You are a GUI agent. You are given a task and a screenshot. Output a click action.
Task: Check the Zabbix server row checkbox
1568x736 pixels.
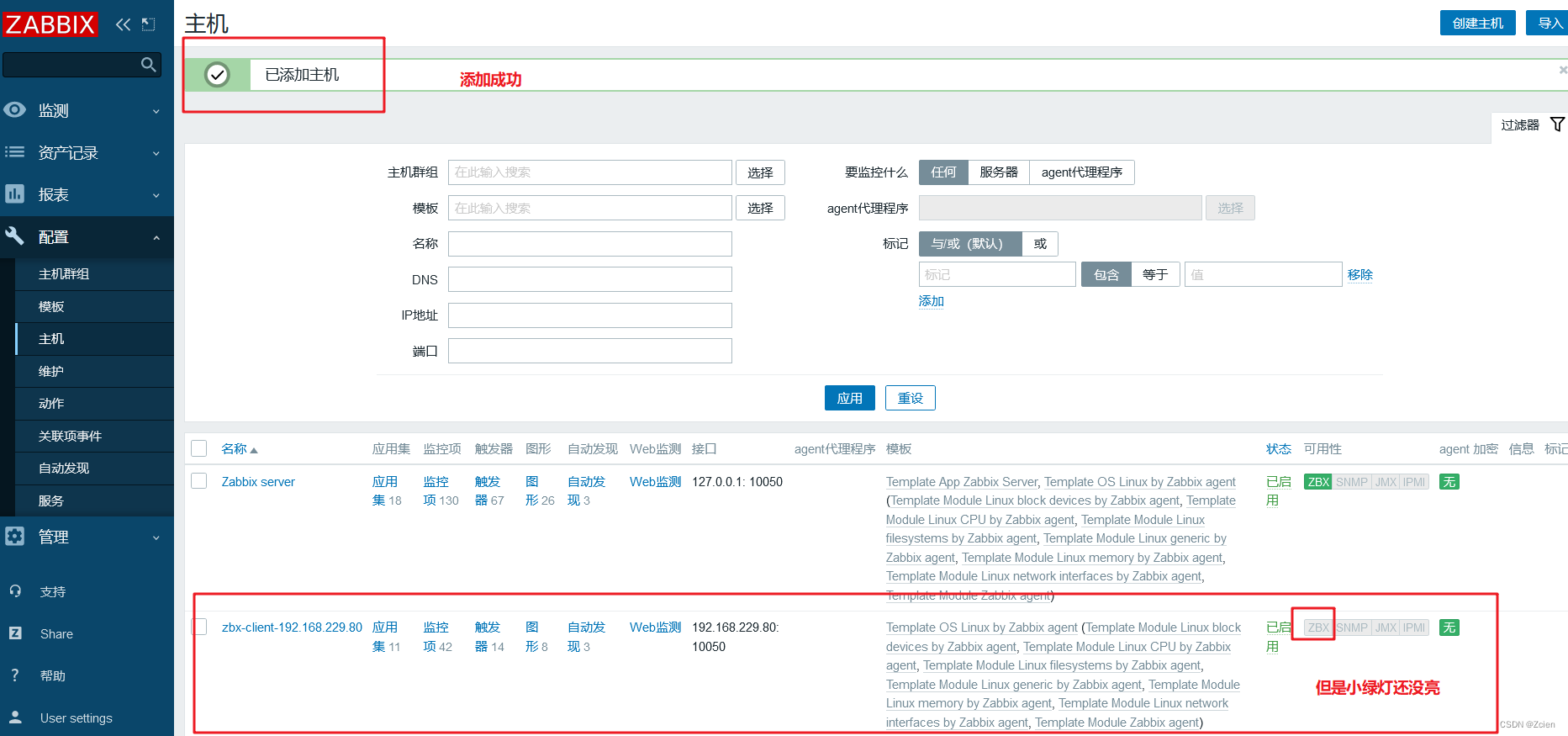[x=199, y=481]
